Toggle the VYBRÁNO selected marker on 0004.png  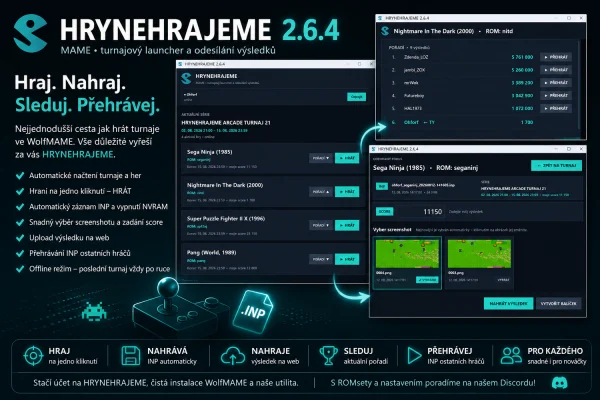[427, 280]
